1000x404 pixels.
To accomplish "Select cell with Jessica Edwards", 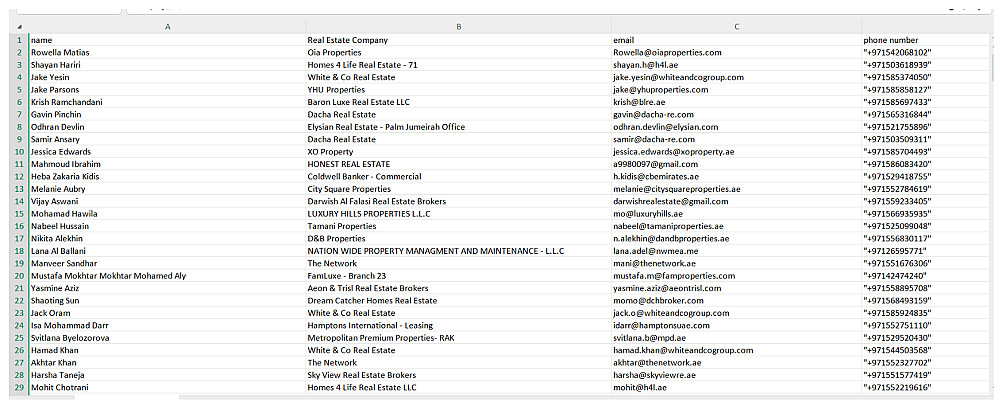I will 167,152.
